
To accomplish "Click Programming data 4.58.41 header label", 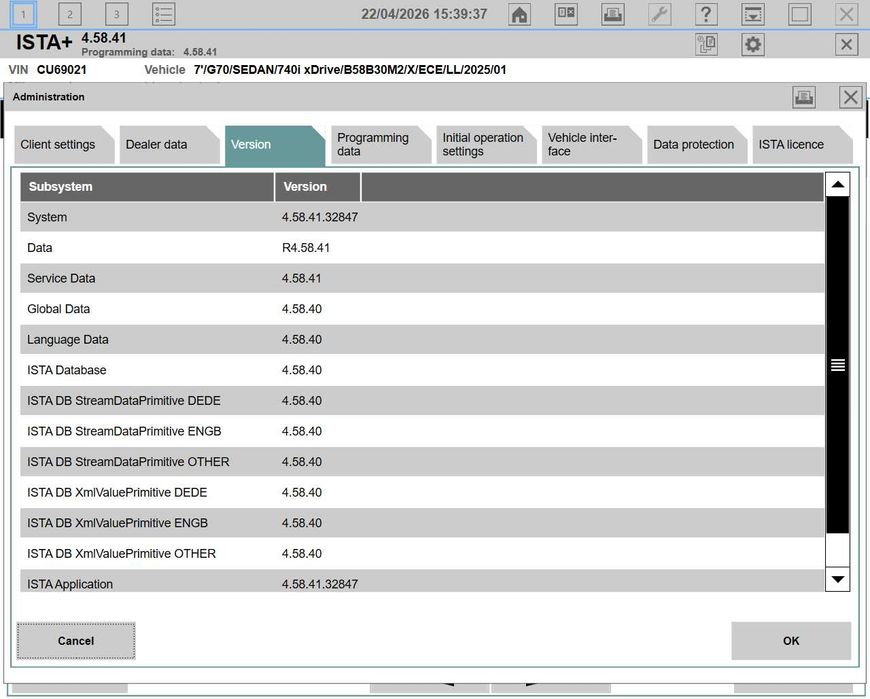I will pyautogui.click(x=149, y=52).
